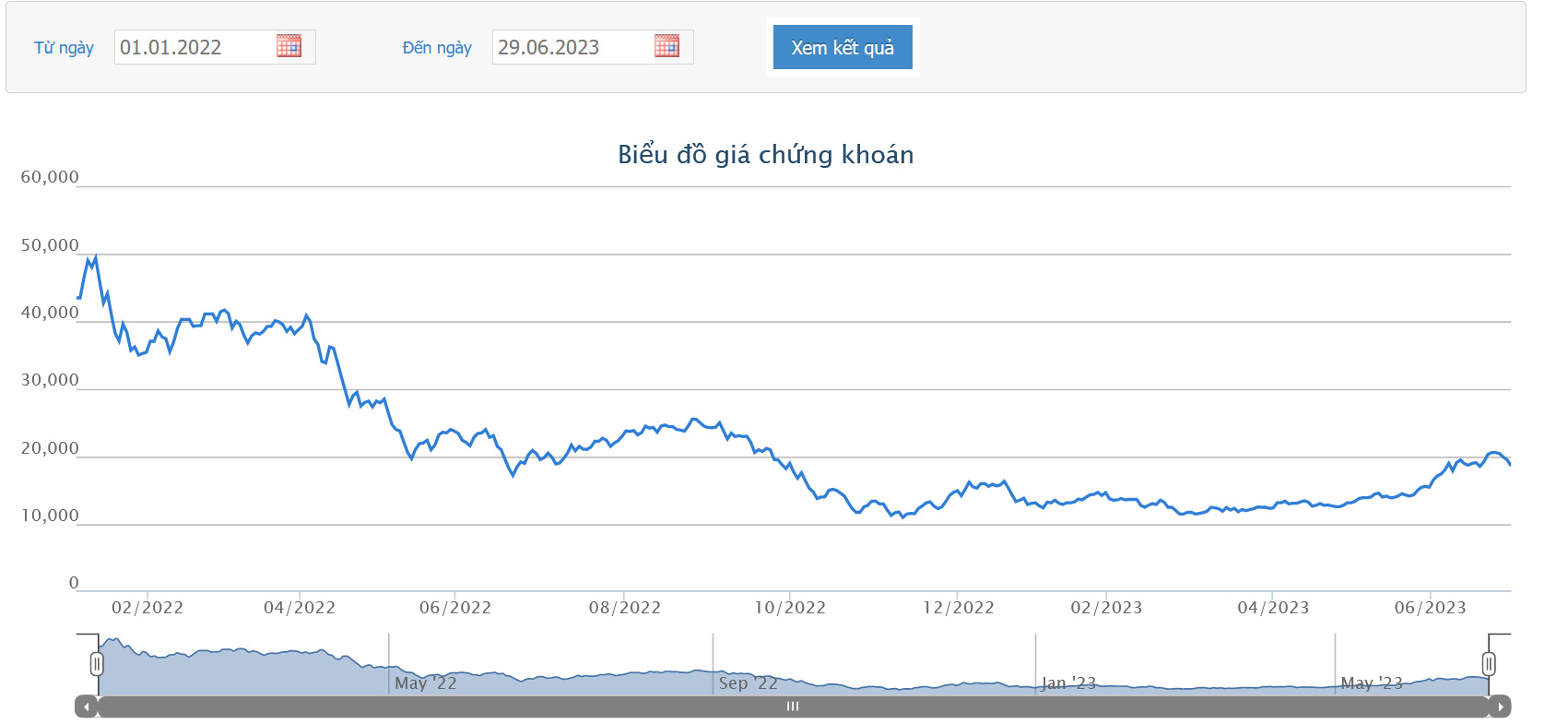Click Sep '22 marker in navigator
Viewport: 1568px width, 724px height.
coord(749,683)
